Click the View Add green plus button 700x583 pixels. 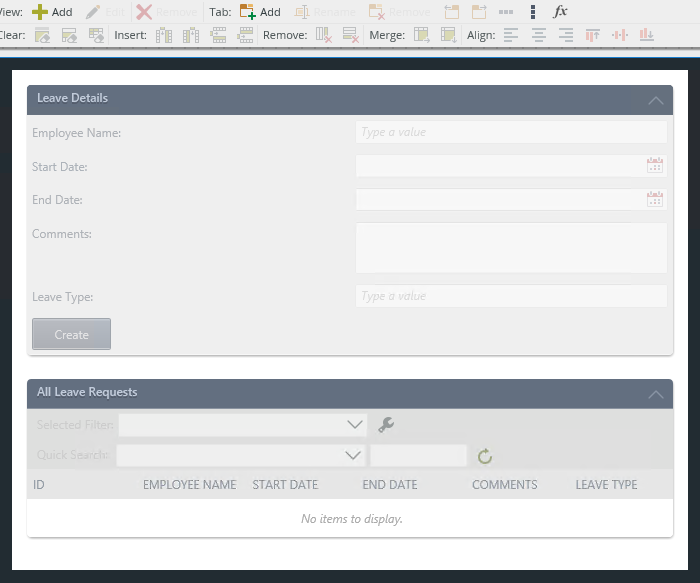click(52, 12)
